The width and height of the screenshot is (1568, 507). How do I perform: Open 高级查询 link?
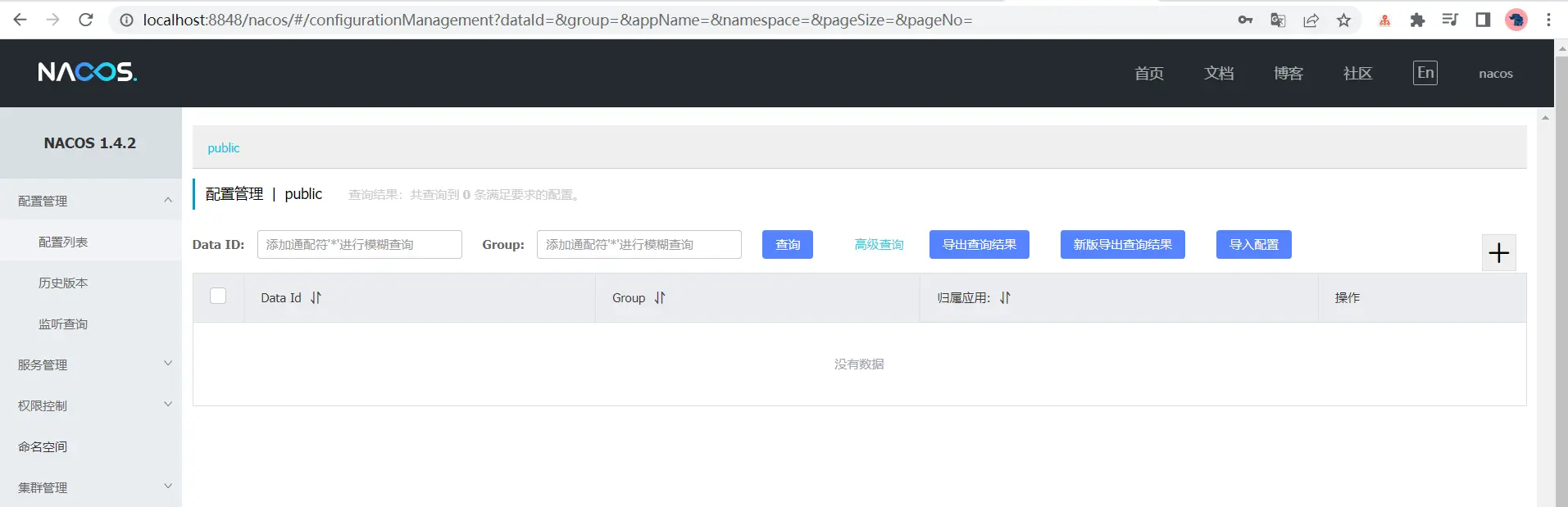click(x=879, y=244)
